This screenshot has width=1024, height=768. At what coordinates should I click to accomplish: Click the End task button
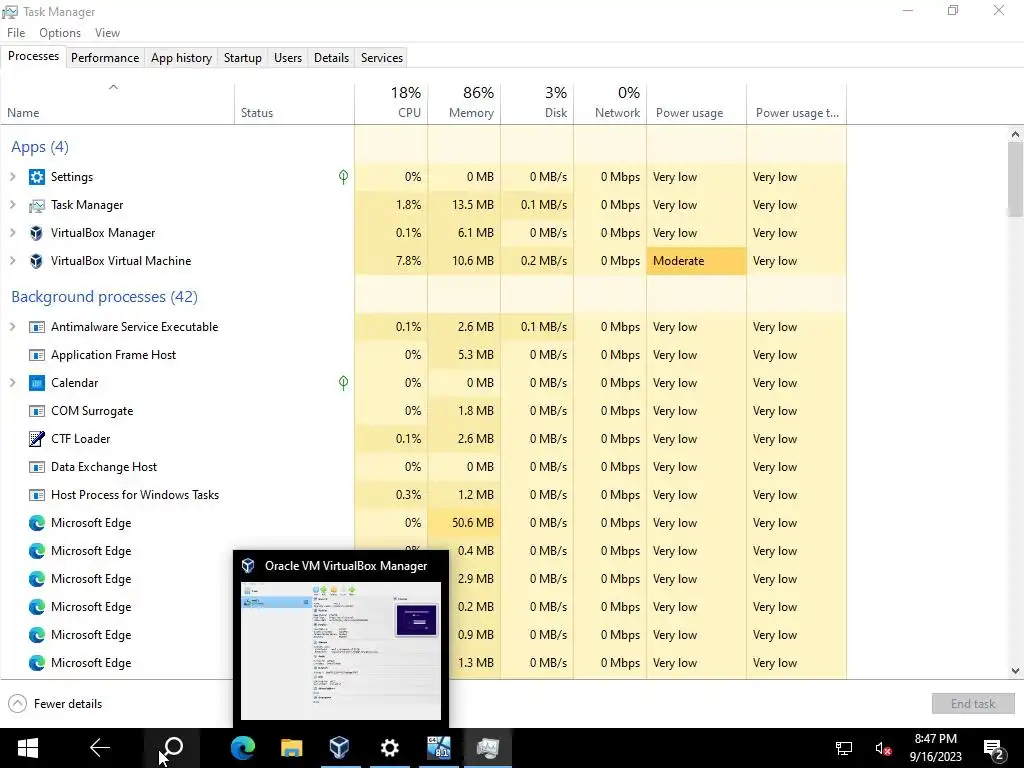click(973, 704)
